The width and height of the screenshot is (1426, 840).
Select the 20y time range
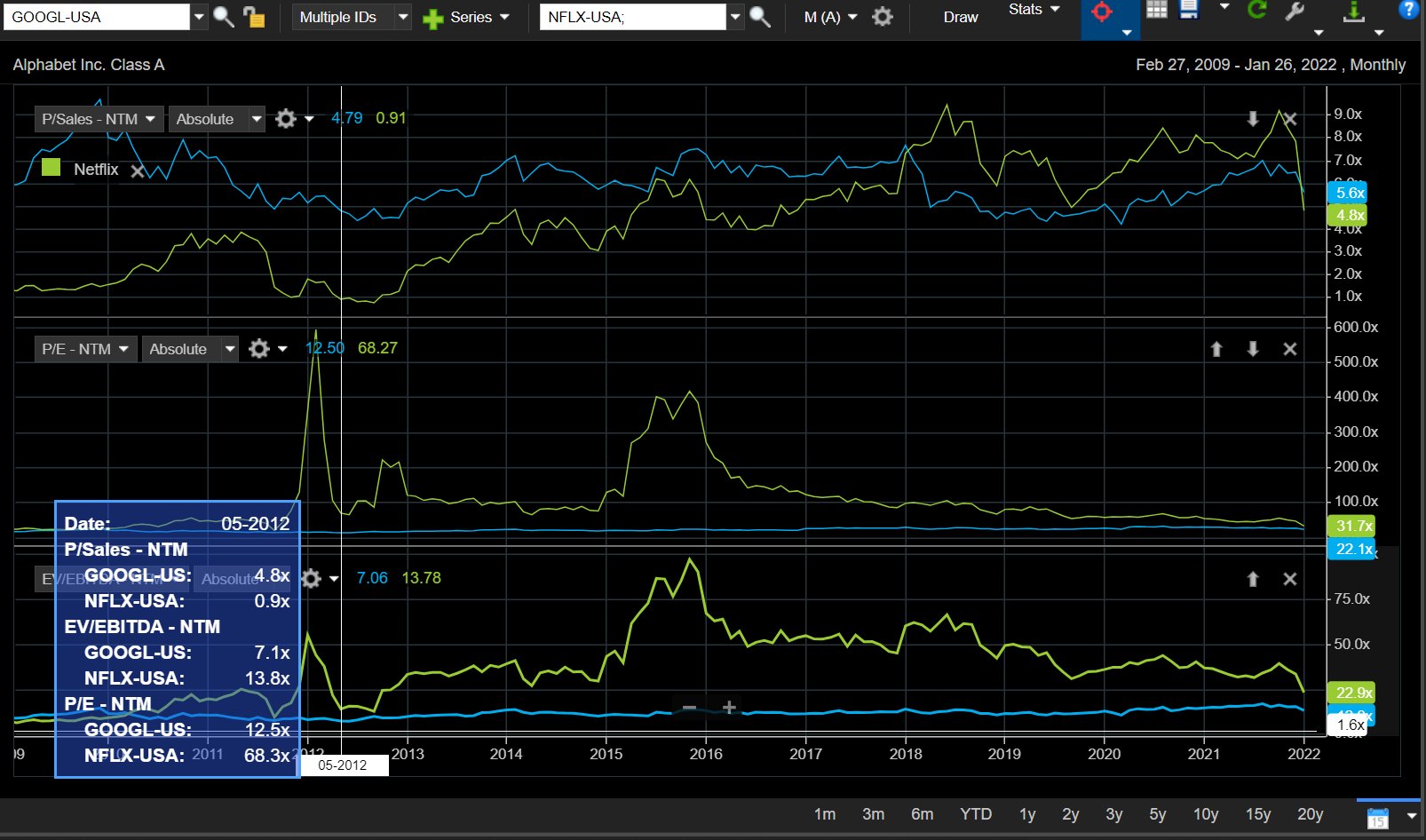tap(1311, 814)
